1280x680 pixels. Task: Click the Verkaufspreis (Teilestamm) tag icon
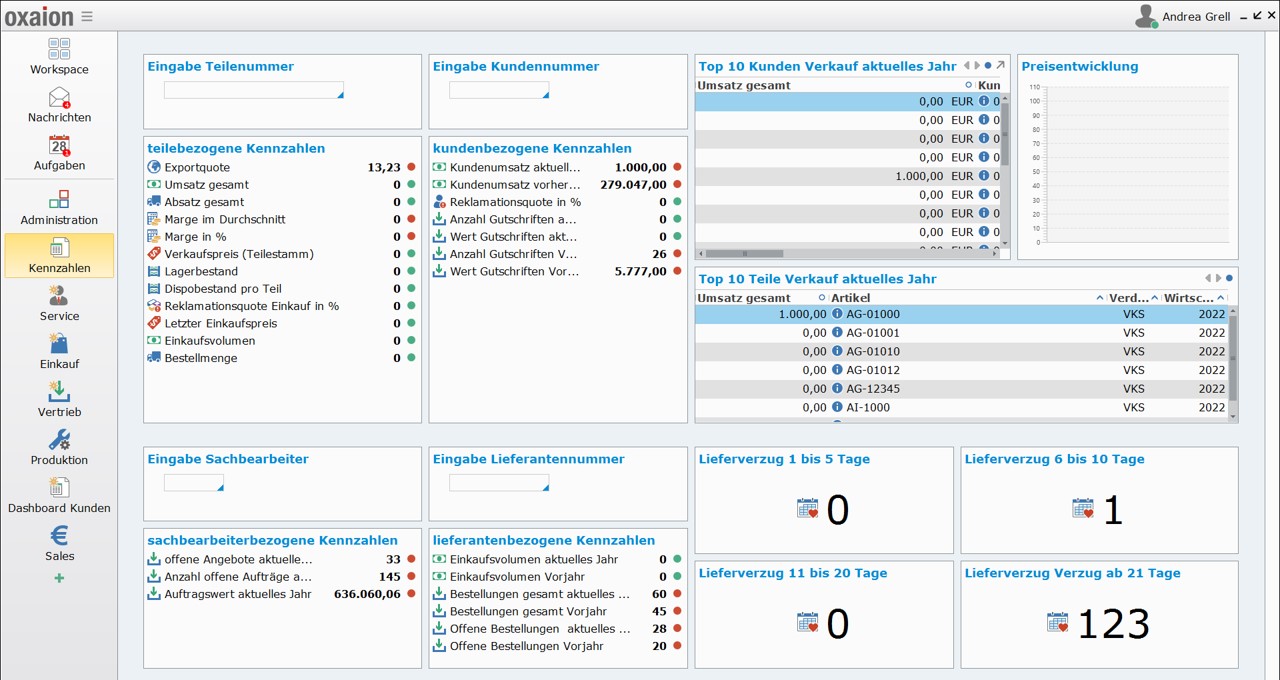(154, 254)
